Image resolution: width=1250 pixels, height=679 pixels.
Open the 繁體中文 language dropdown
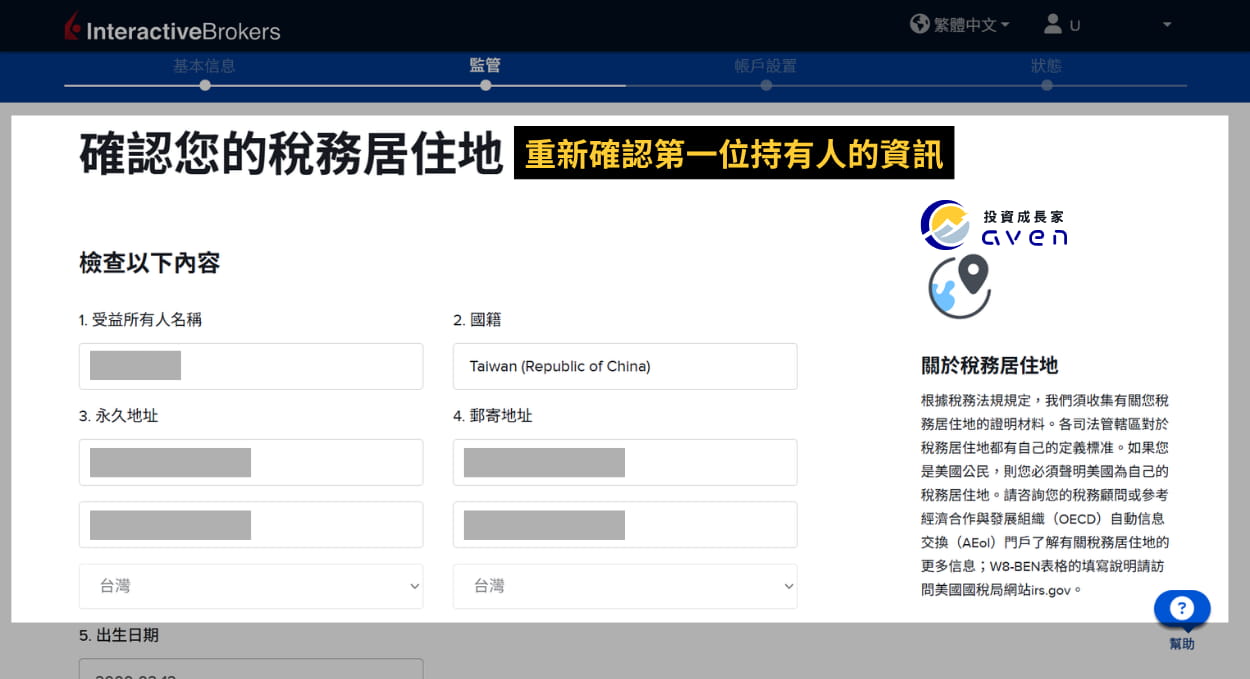point(971,25)
